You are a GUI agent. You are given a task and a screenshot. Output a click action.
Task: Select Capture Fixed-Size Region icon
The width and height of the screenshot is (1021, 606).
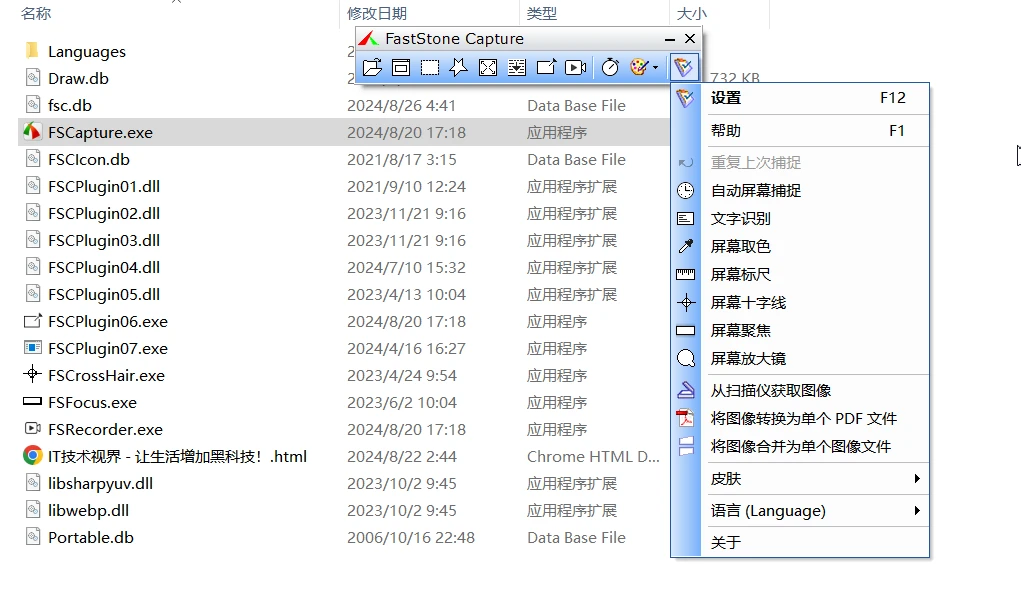pos(546,67)
